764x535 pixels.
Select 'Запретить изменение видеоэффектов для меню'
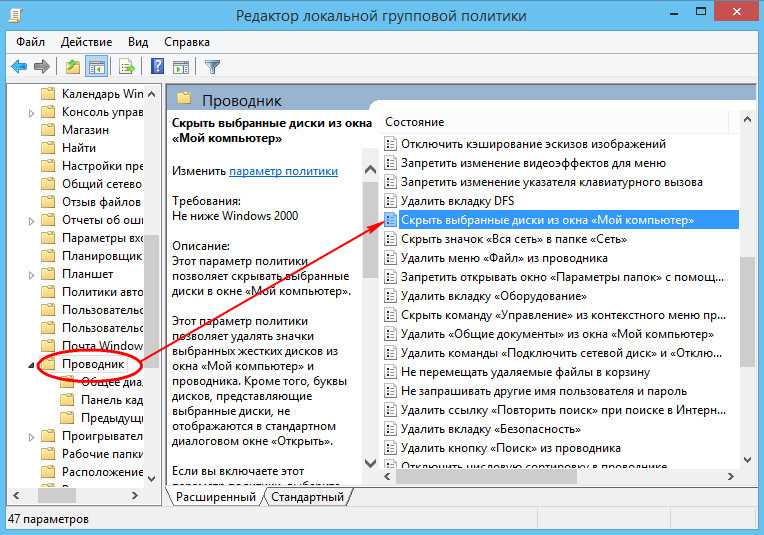point(533,163)
